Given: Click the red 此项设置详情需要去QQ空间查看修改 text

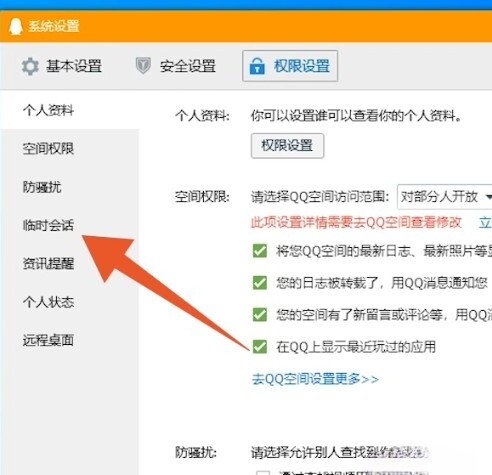Looking at the screenshot, I should pyautogui.click(x=356, y=222).
